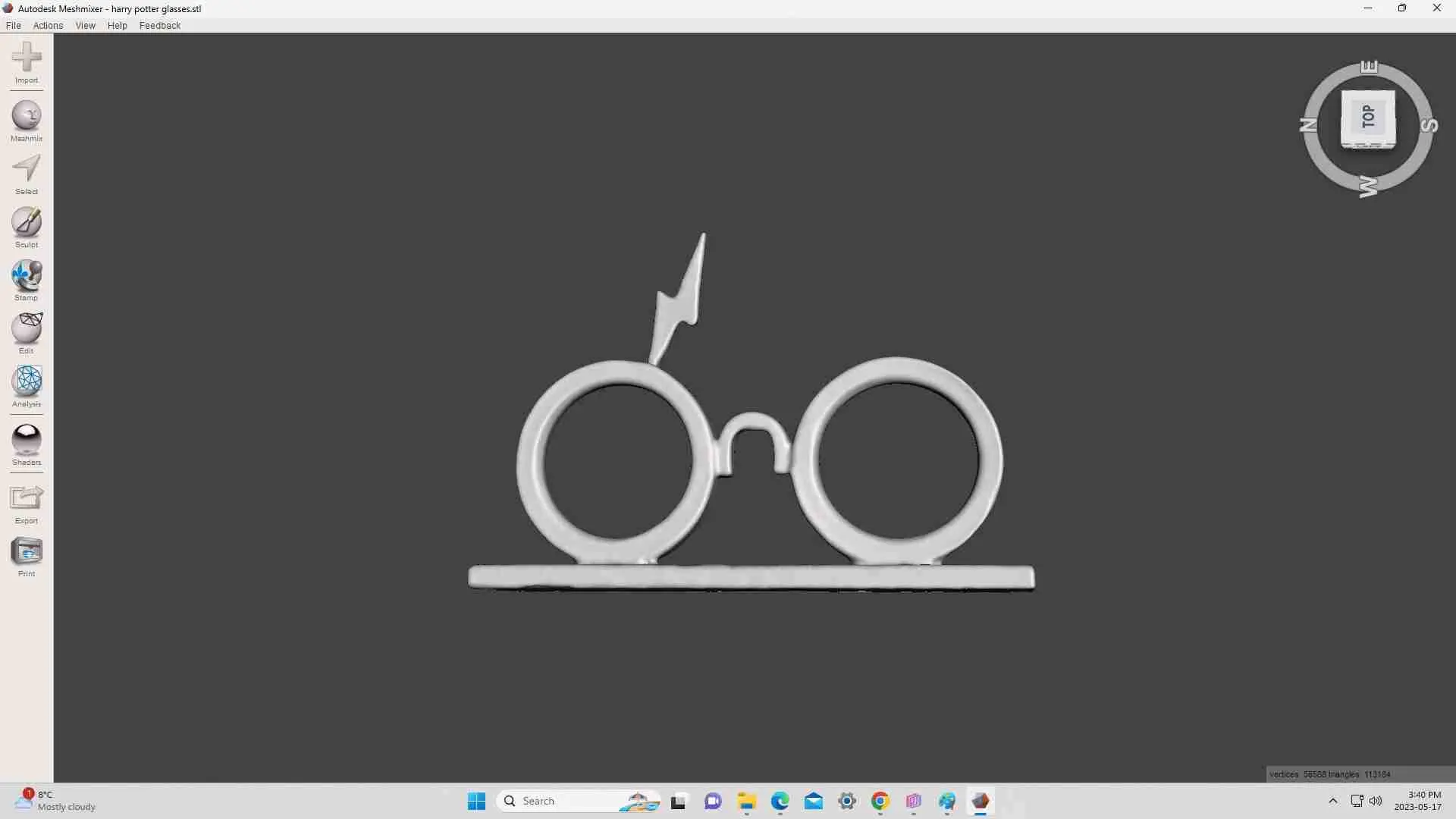Click the W marker on view compass
Screen dimensions: 1456x819
(x=1368, y=186)
